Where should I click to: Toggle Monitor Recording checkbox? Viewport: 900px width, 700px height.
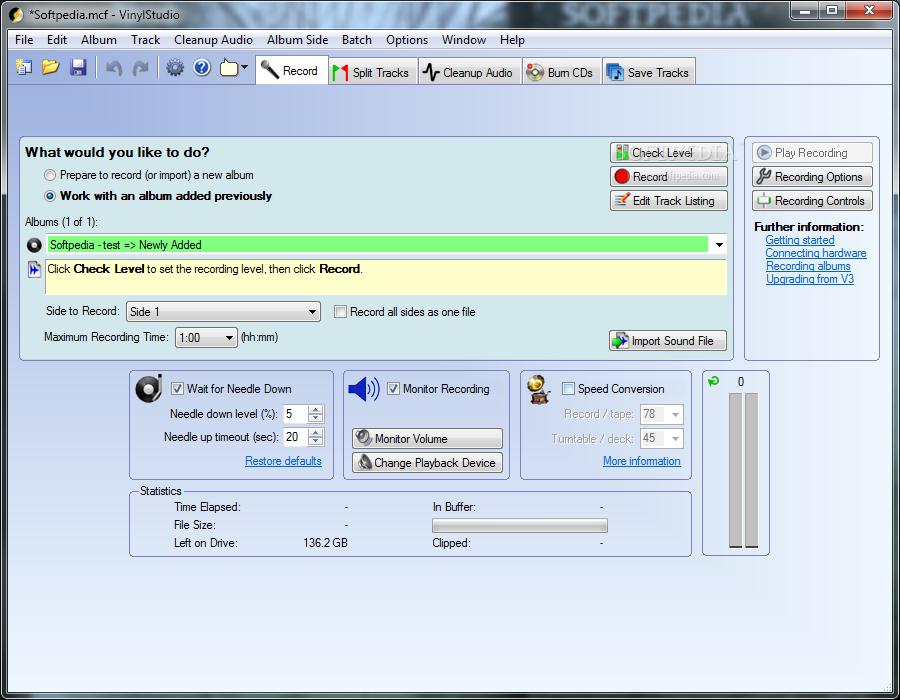tap(393, 388)
